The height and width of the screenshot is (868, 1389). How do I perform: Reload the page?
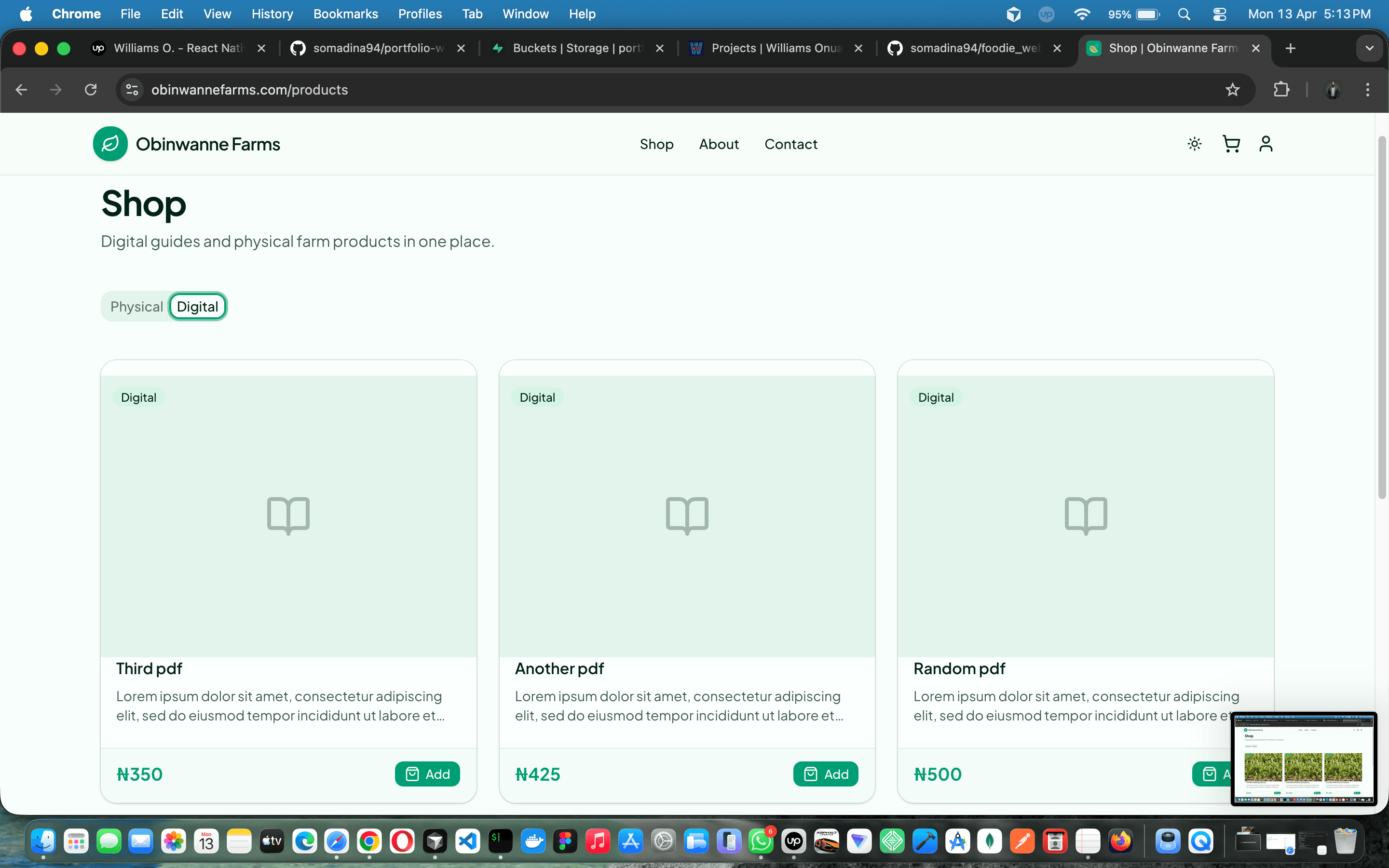click(x=91, y=90)
